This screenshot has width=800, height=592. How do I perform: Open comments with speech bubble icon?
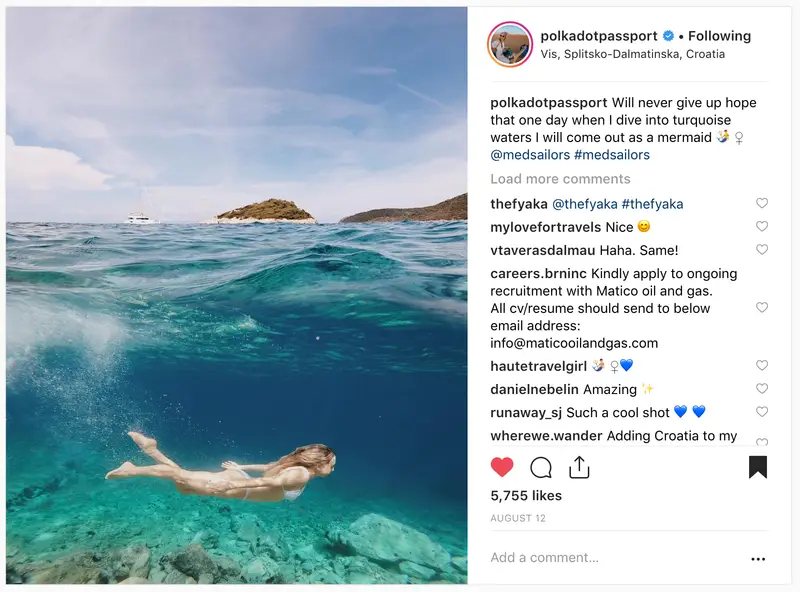tap(541, 466)
